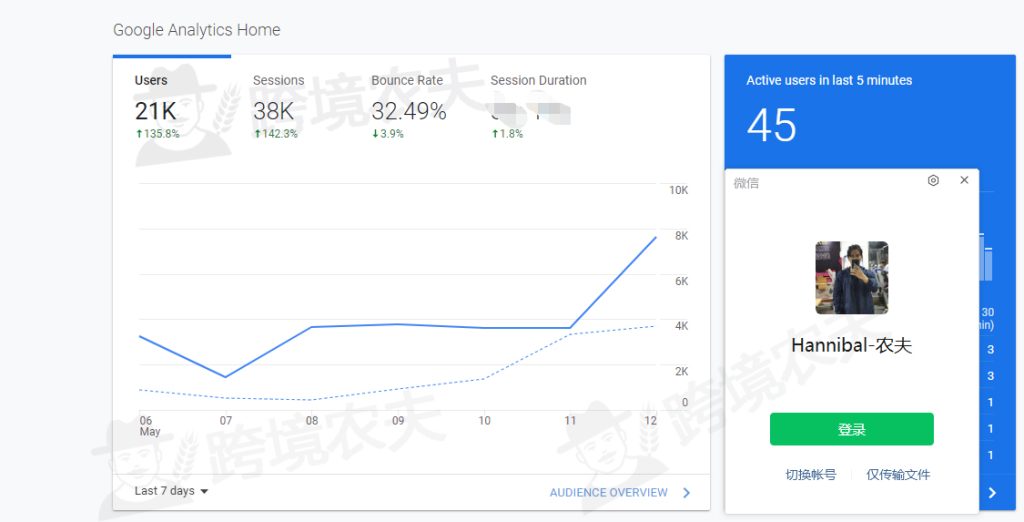This screenshot has width=1024, height=522.
Task: Open WeChat login settings gear icon
Action: pos(933,181)
